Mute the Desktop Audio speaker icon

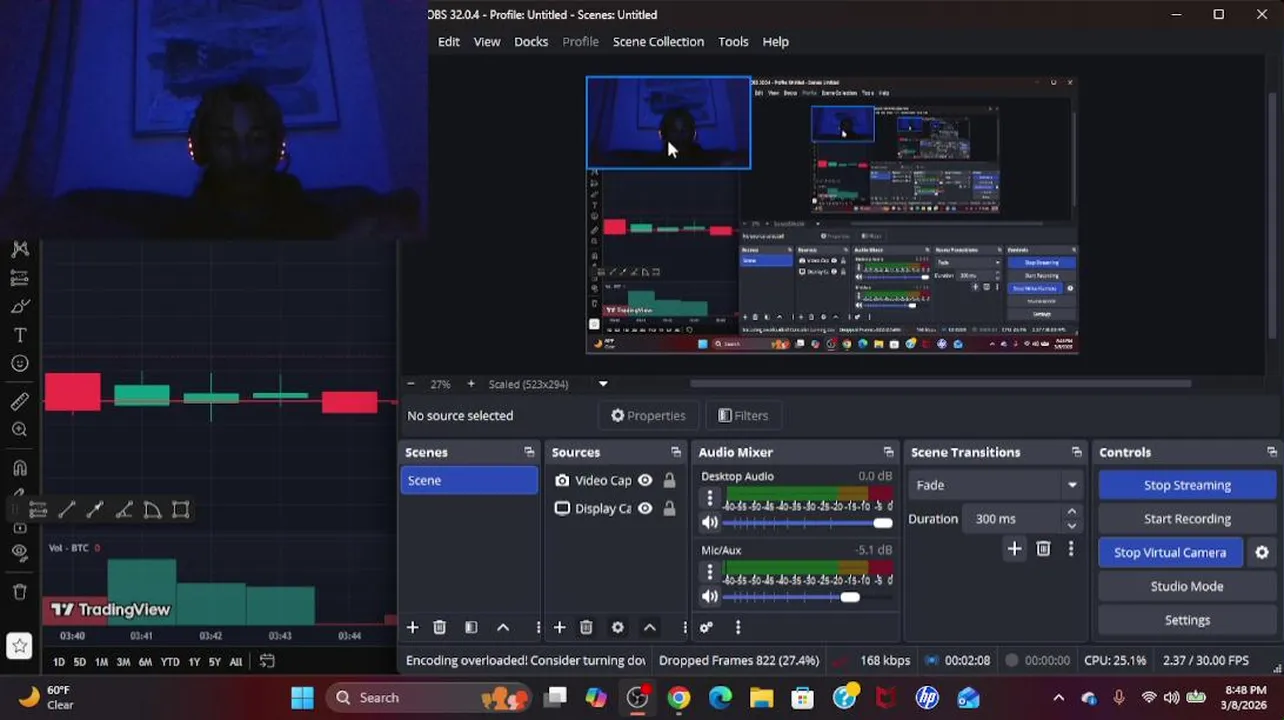[x=710, y=522]
